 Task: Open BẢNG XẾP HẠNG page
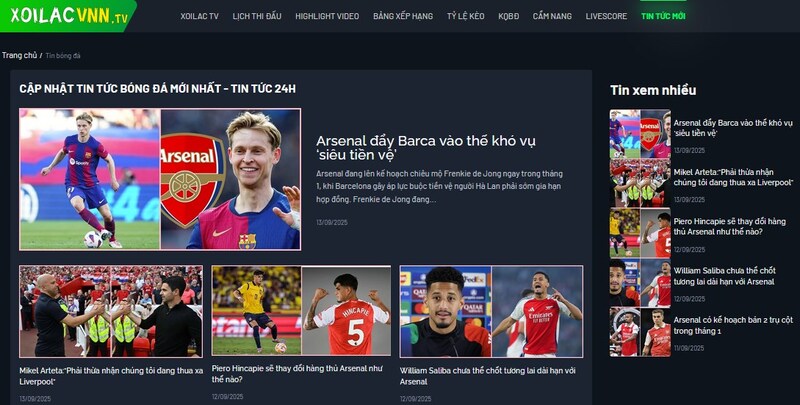tap(403, 16)
